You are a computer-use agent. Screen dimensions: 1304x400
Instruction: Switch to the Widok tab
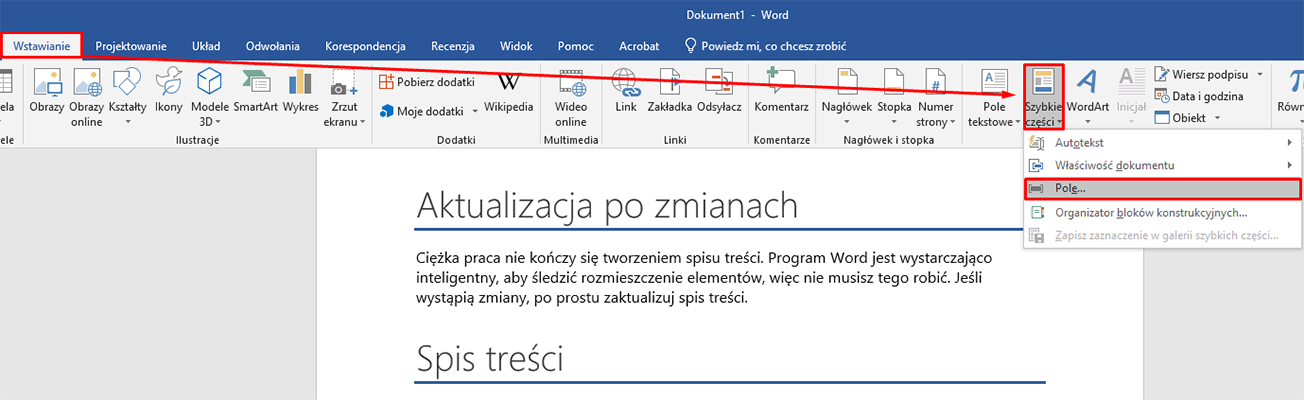click(x=516, y=46)
